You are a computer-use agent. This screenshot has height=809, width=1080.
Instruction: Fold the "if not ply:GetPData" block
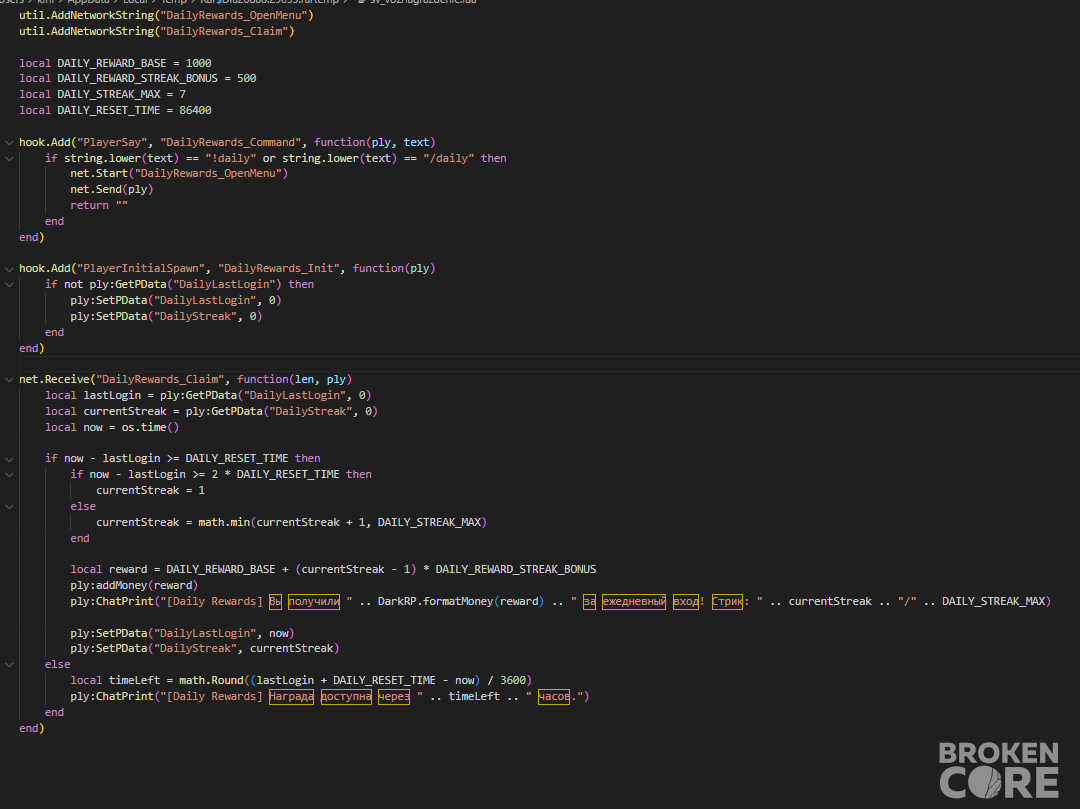coord(9,284)
